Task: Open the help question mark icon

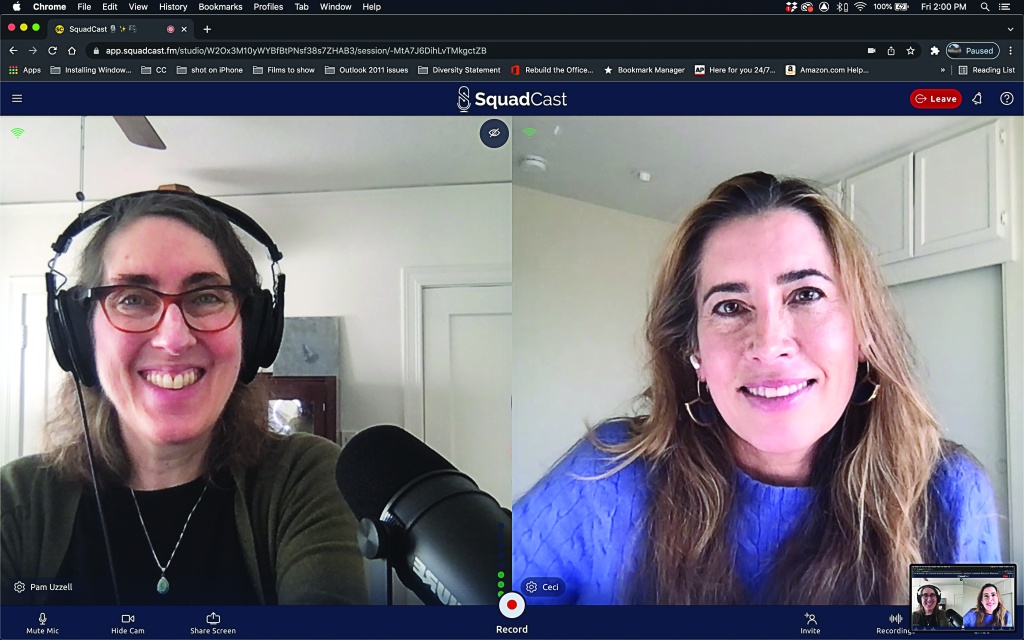Action: click(1006, 98)
